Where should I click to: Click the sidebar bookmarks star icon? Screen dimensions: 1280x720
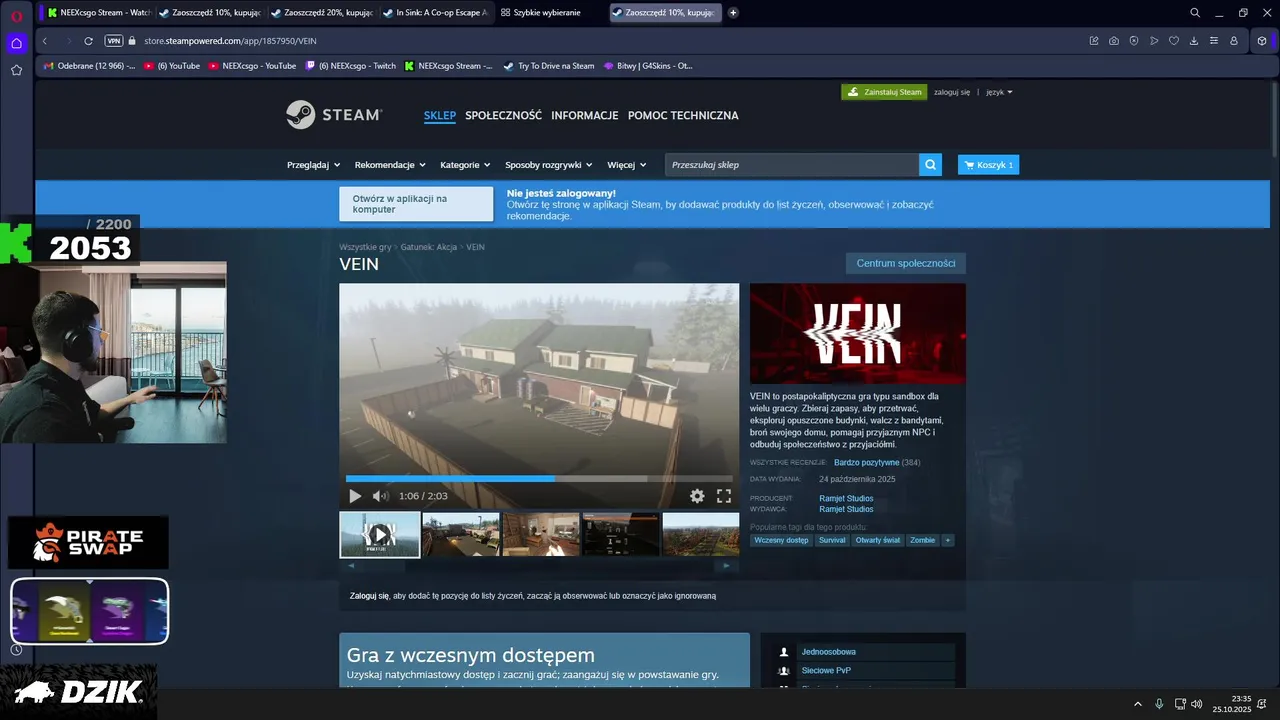(16, 70)
